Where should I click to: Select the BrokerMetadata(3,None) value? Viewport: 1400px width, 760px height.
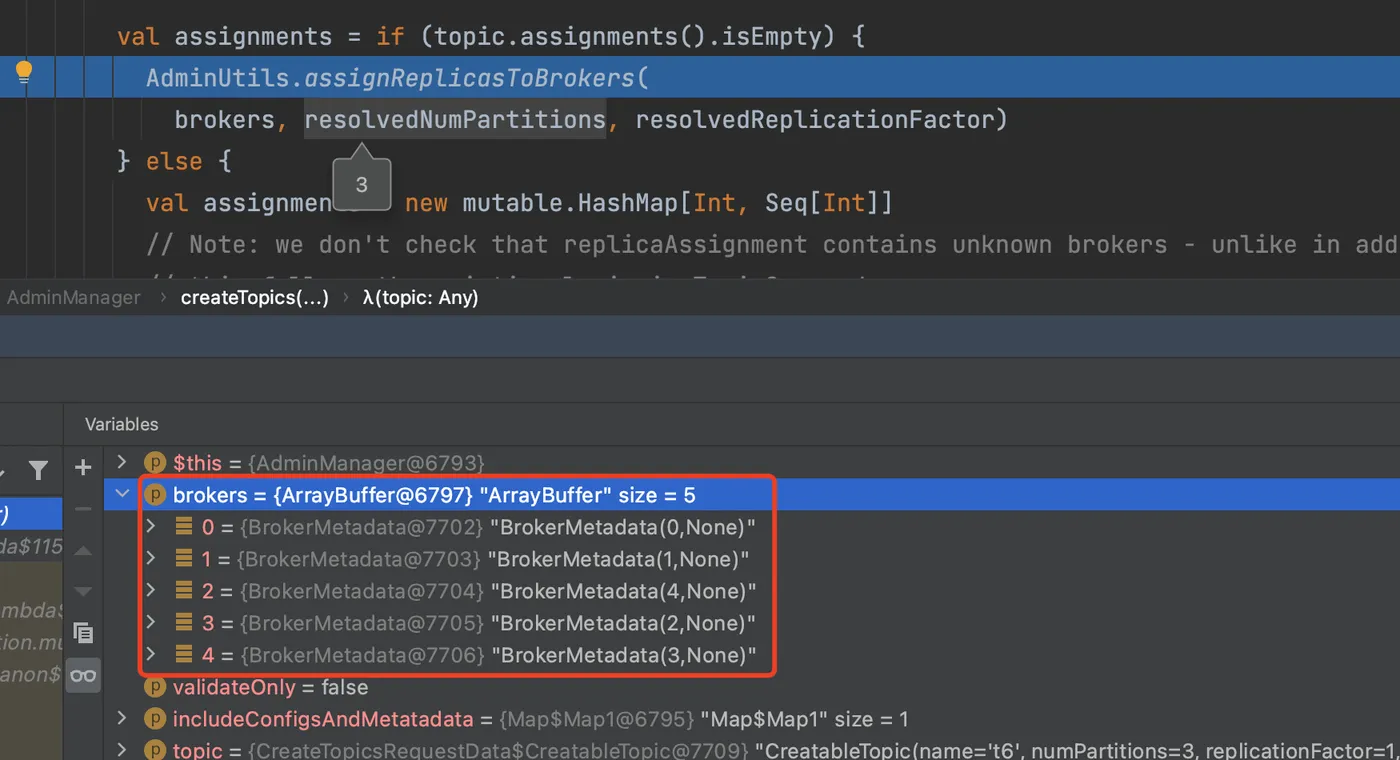coord(622,655)
